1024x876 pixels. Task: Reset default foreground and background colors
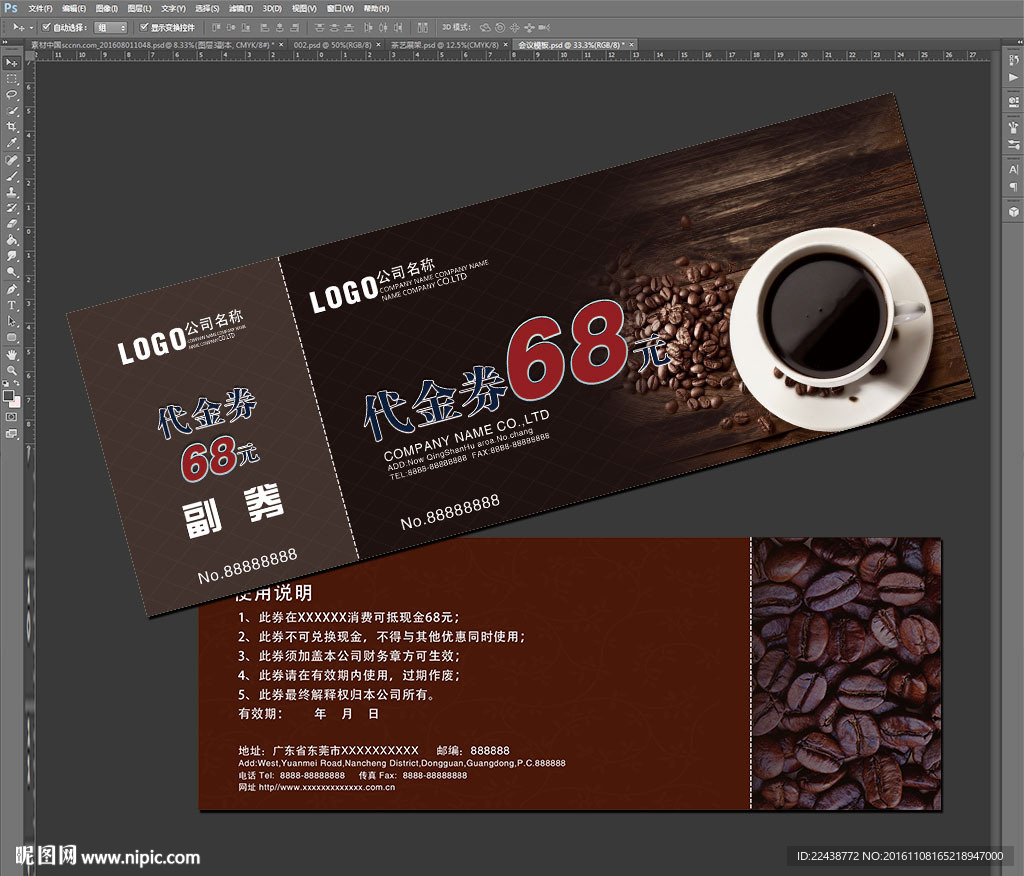(x=6, y=383)
